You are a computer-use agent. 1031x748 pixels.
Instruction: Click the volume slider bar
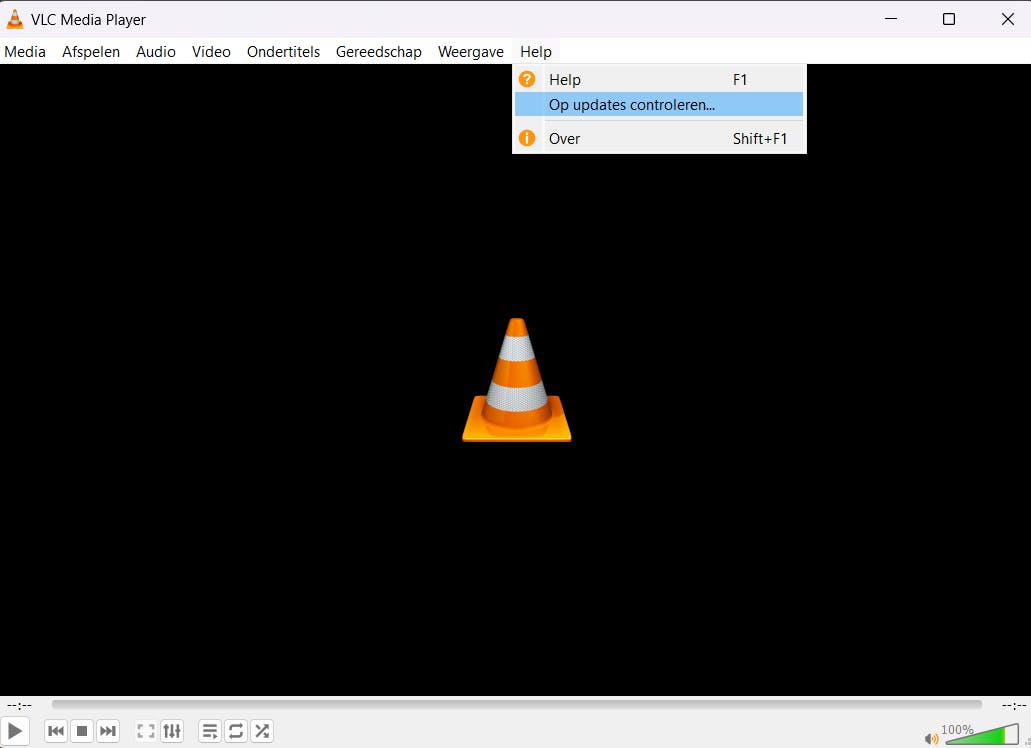point(980,736)
